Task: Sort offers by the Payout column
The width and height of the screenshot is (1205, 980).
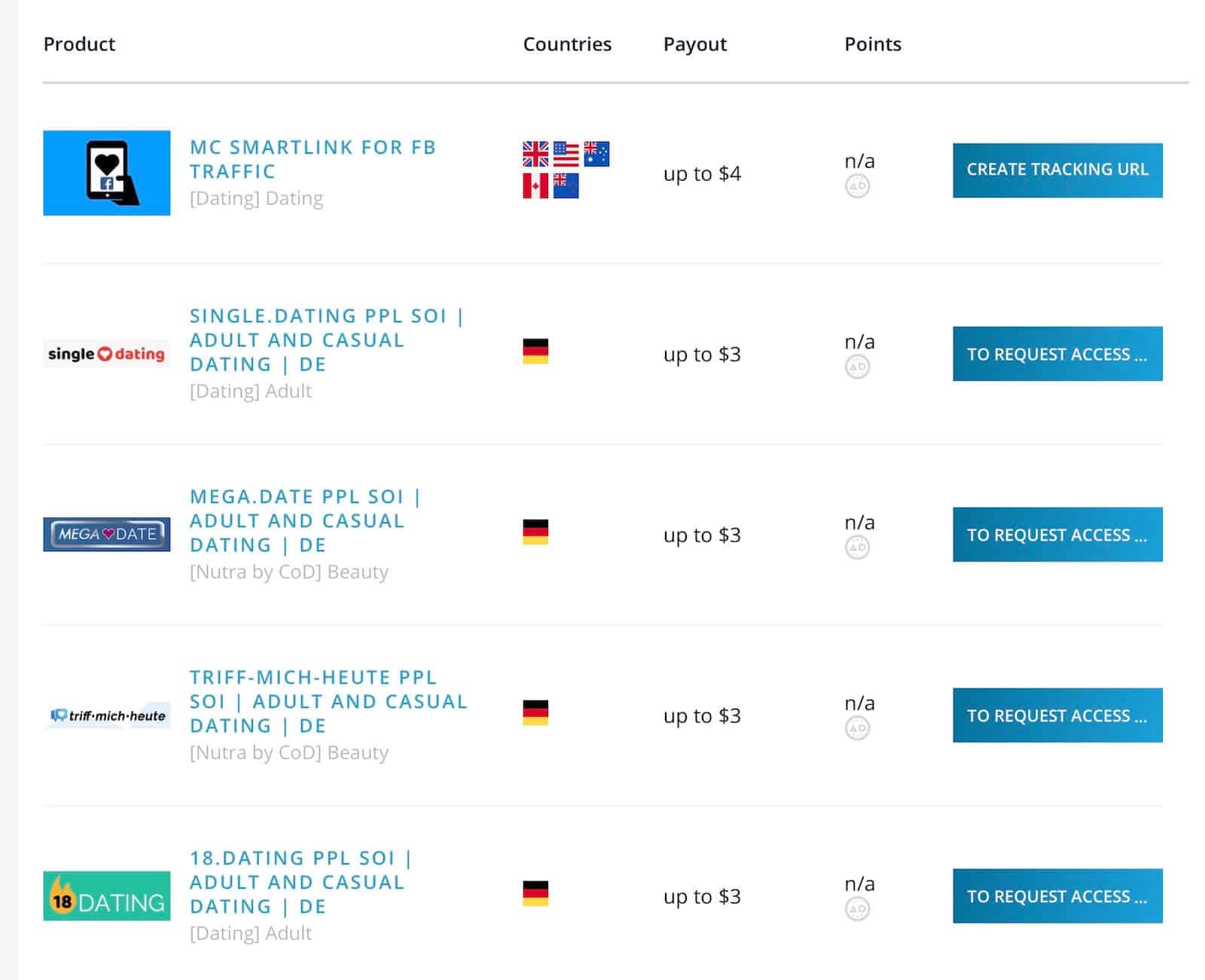Action: pyautogui.click(x=694, y=44)
